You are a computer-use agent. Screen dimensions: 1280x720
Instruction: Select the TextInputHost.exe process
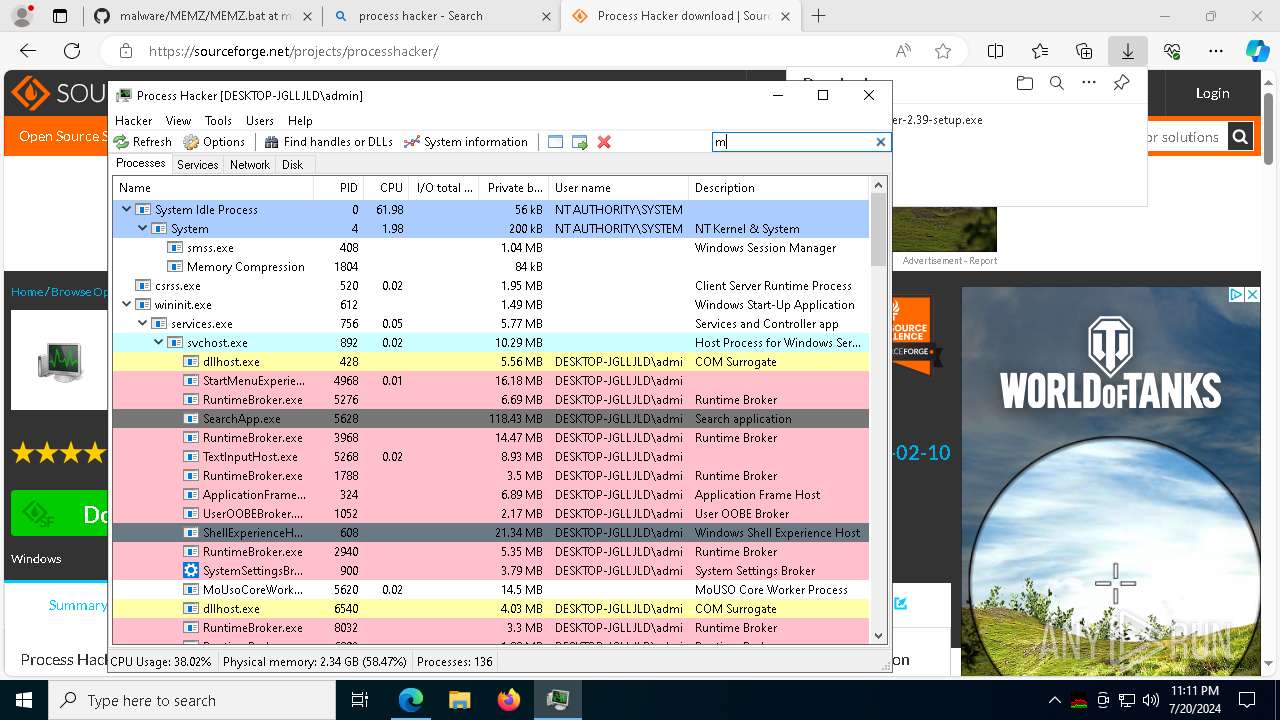click(491, 457)
